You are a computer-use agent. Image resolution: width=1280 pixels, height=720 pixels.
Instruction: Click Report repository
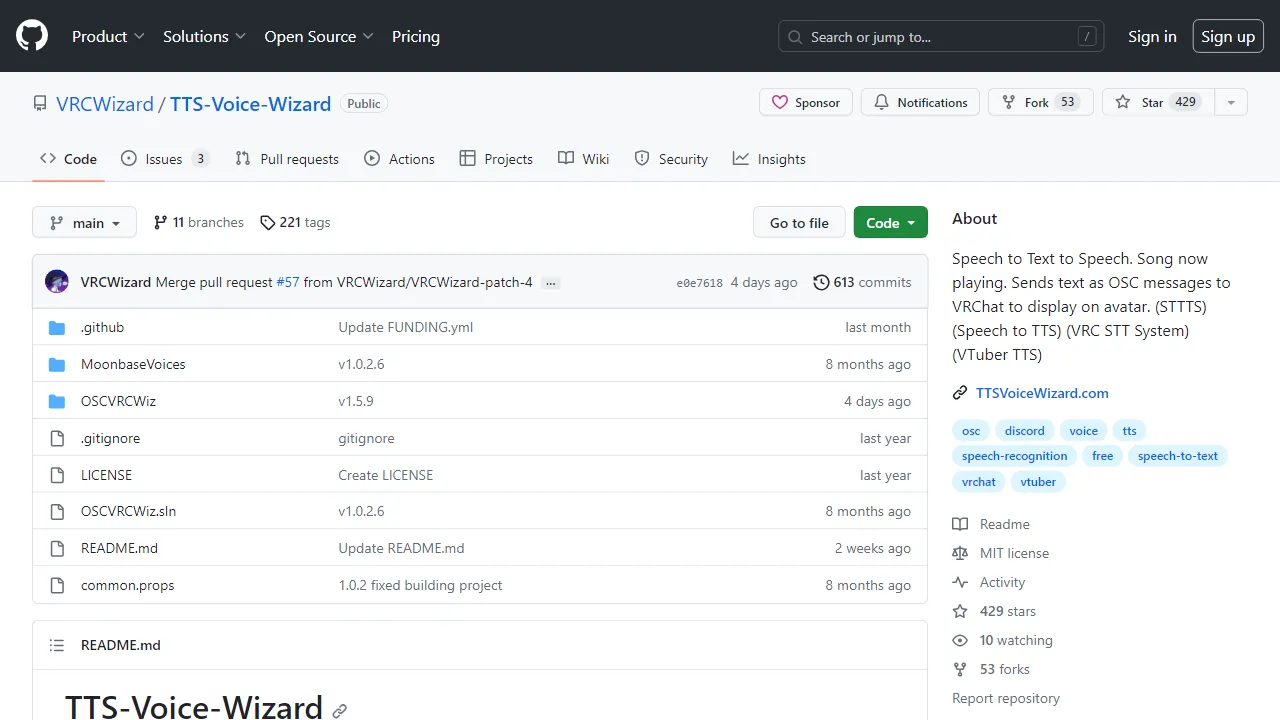click(1006, 698)
